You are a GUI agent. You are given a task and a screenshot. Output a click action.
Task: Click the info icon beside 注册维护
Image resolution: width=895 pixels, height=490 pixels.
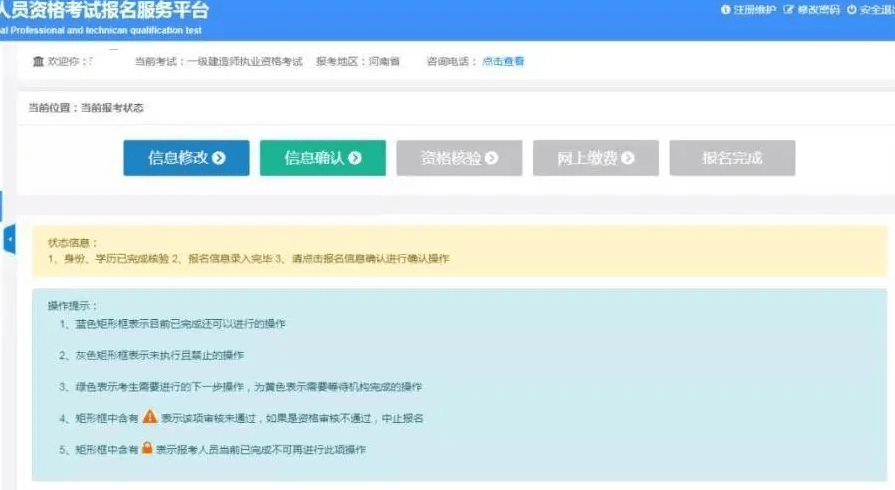tap(725, 10)
